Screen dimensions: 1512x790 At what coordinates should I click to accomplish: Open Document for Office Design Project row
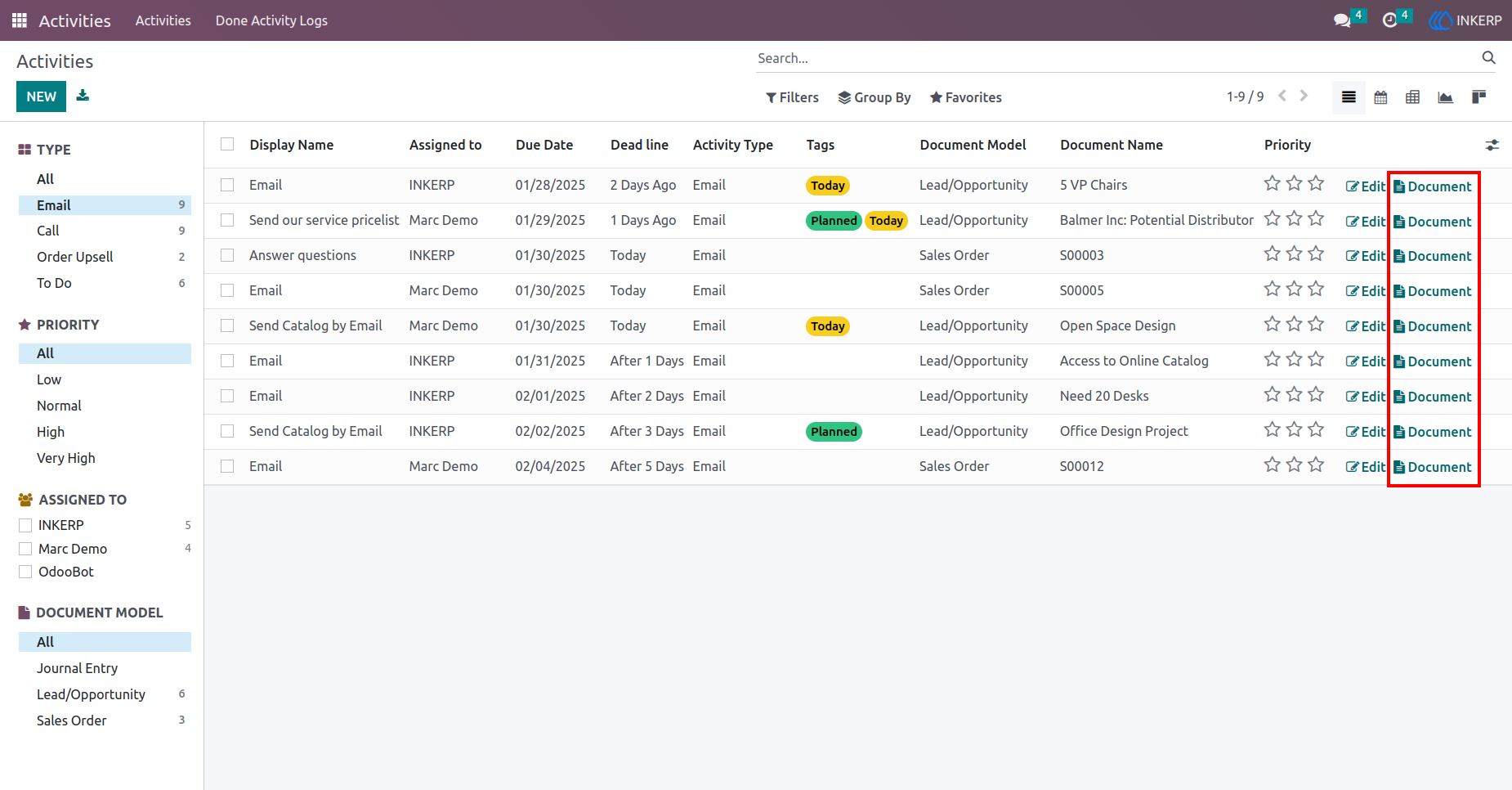click(1432, 432)
